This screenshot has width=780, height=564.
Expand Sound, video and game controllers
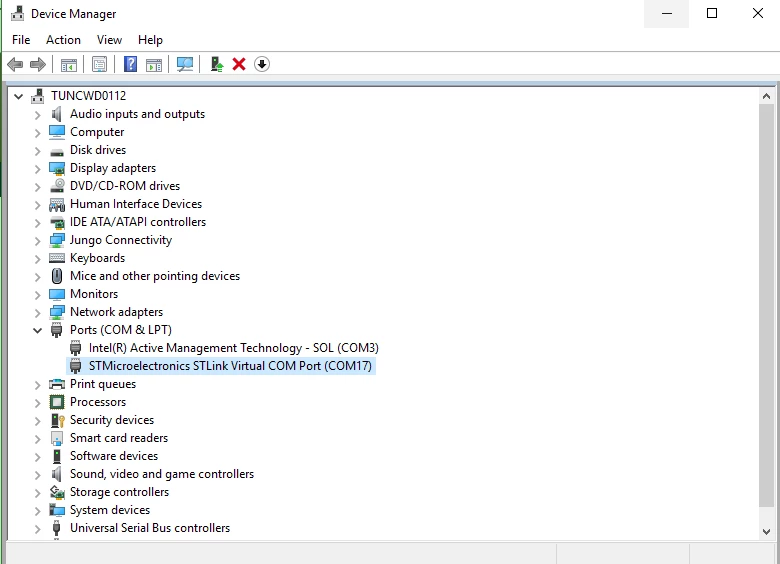click(x=37, y=474)
